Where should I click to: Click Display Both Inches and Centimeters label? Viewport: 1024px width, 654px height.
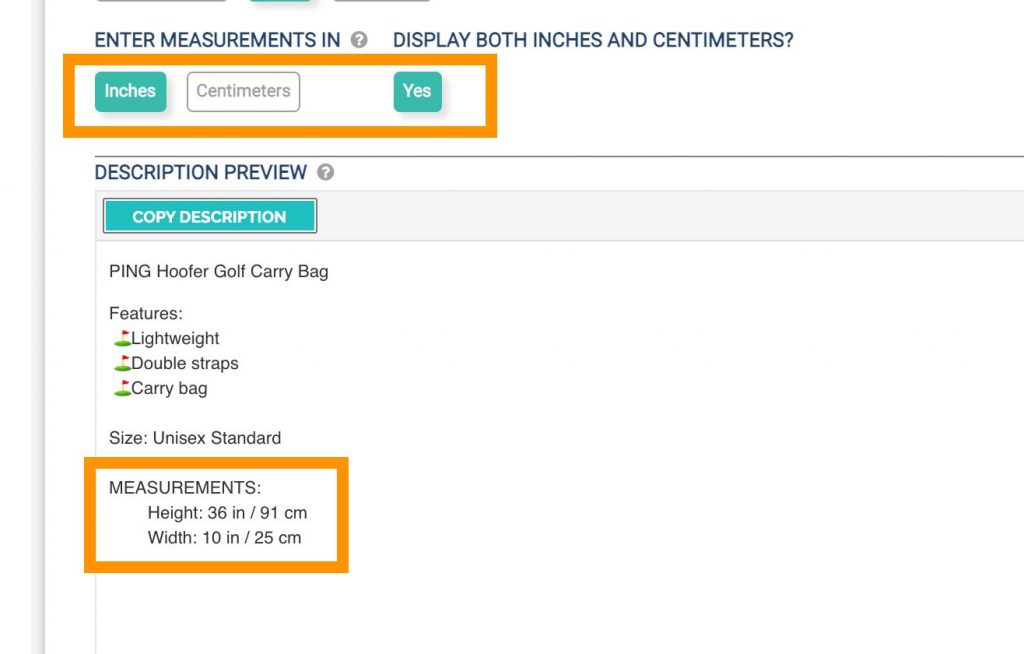[593, 40]
